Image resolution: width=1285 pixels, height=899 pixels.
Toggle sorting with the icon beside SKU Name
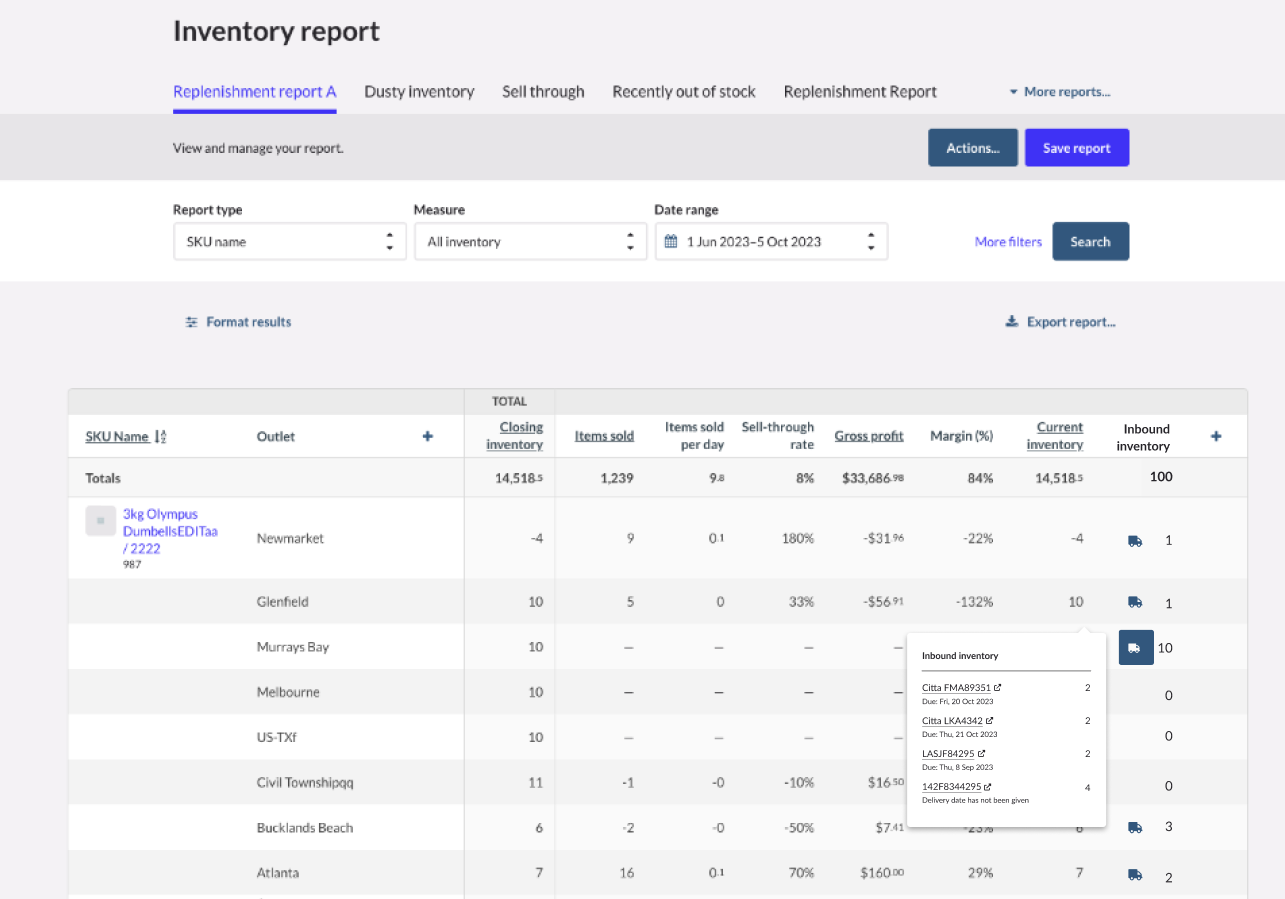click(159, 436)
